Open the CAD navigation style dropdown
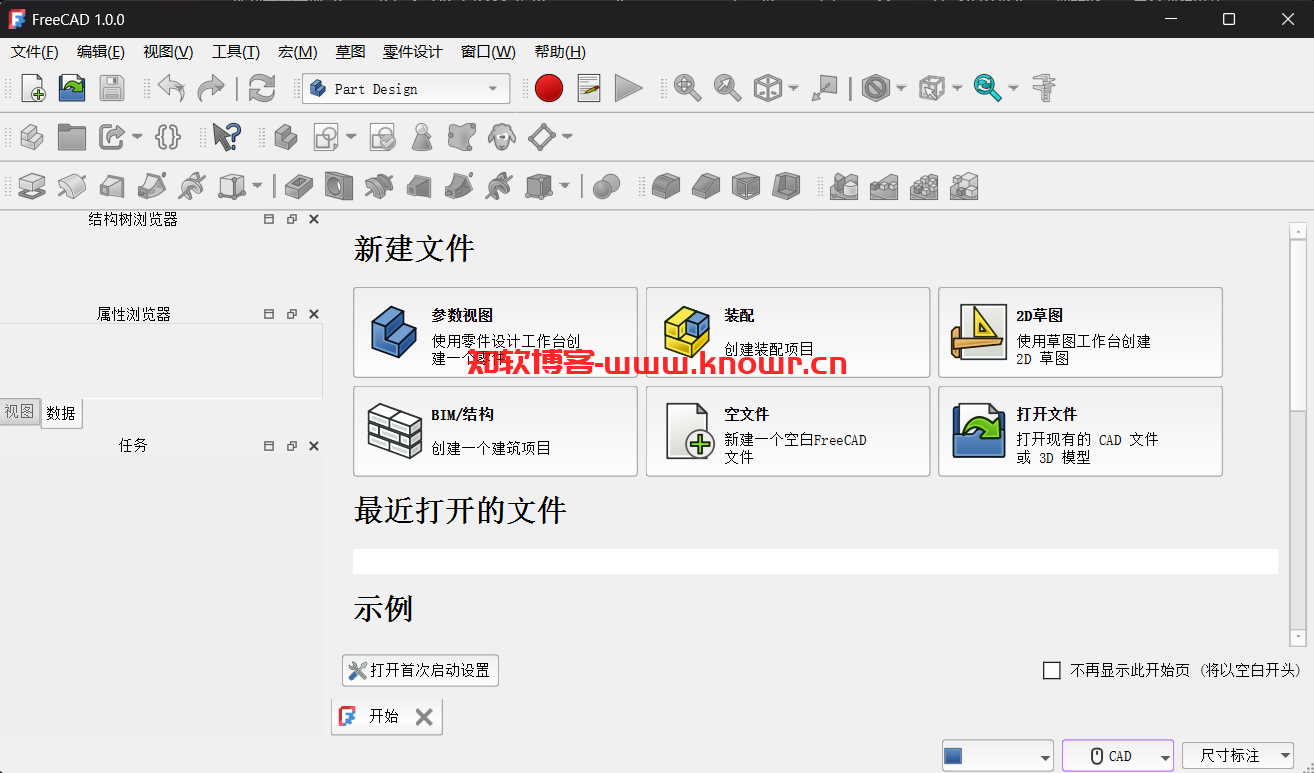This screenshot has width=1314, height=773. click(1118, 756)
